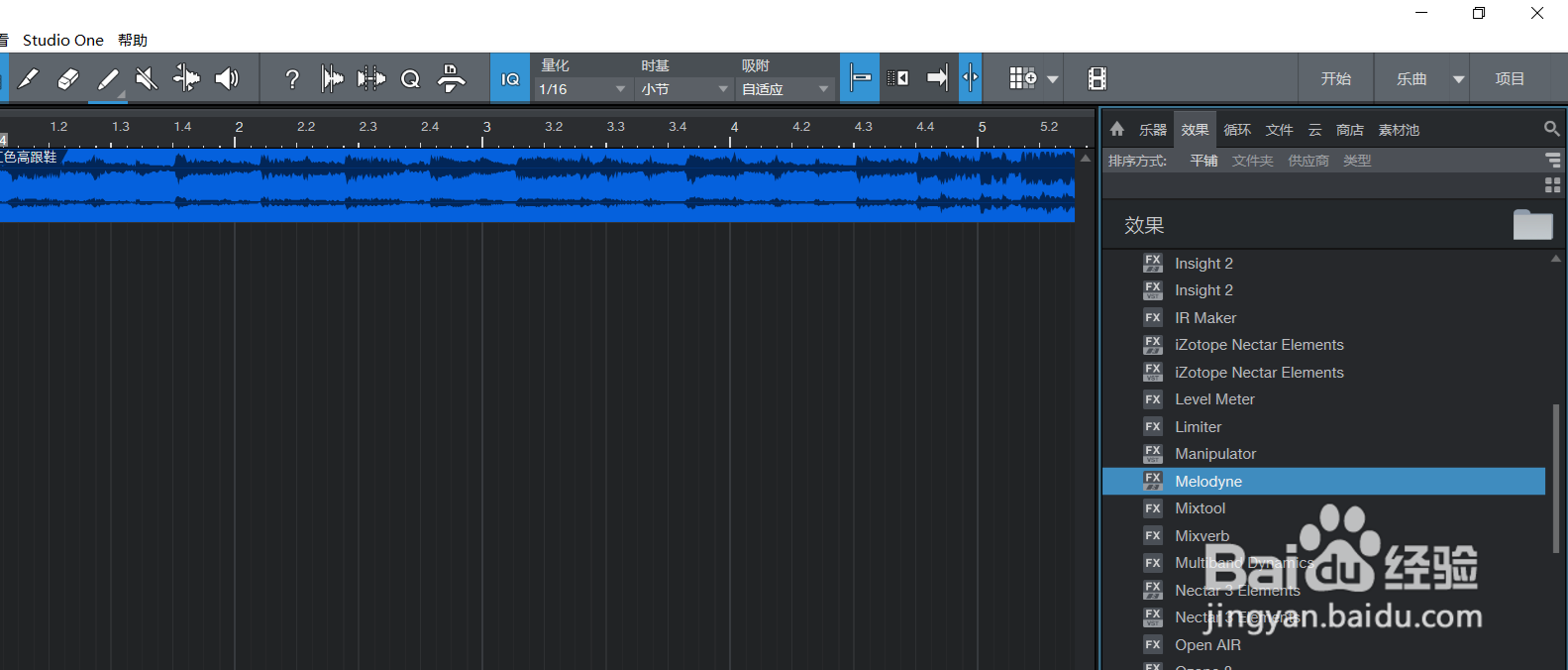Switch to the 乐器 instruments tab
This screenshot has height=670, width=1568.
pos(1153,130)
